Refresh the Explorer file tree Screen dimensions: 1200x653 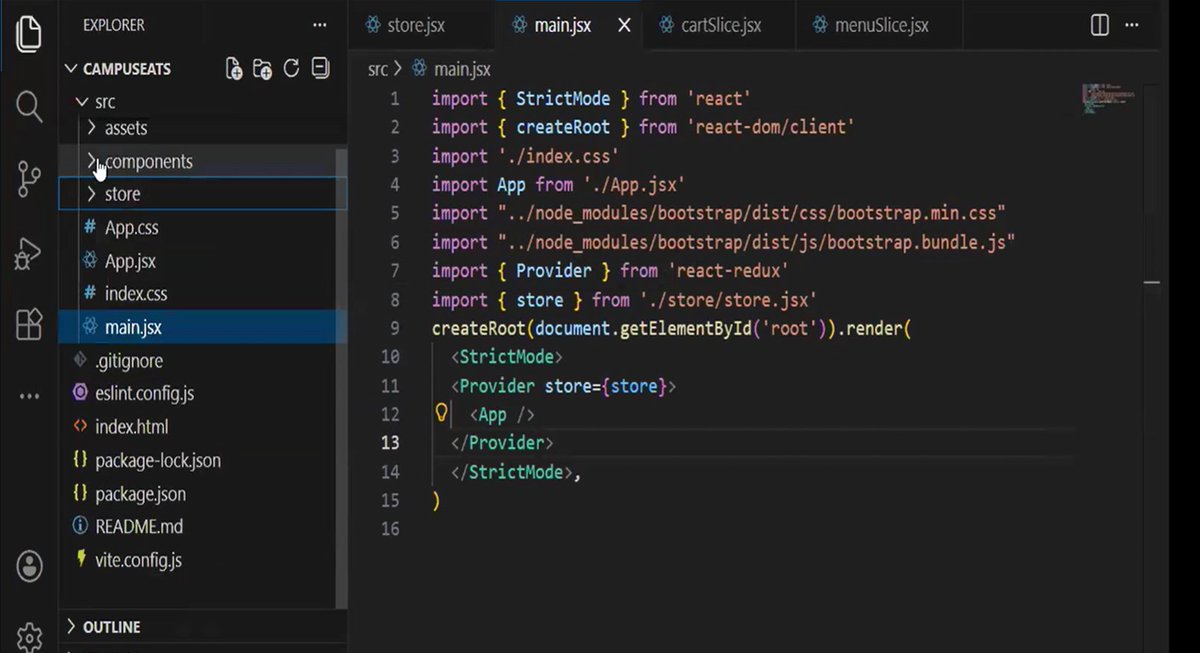point(291,69)
